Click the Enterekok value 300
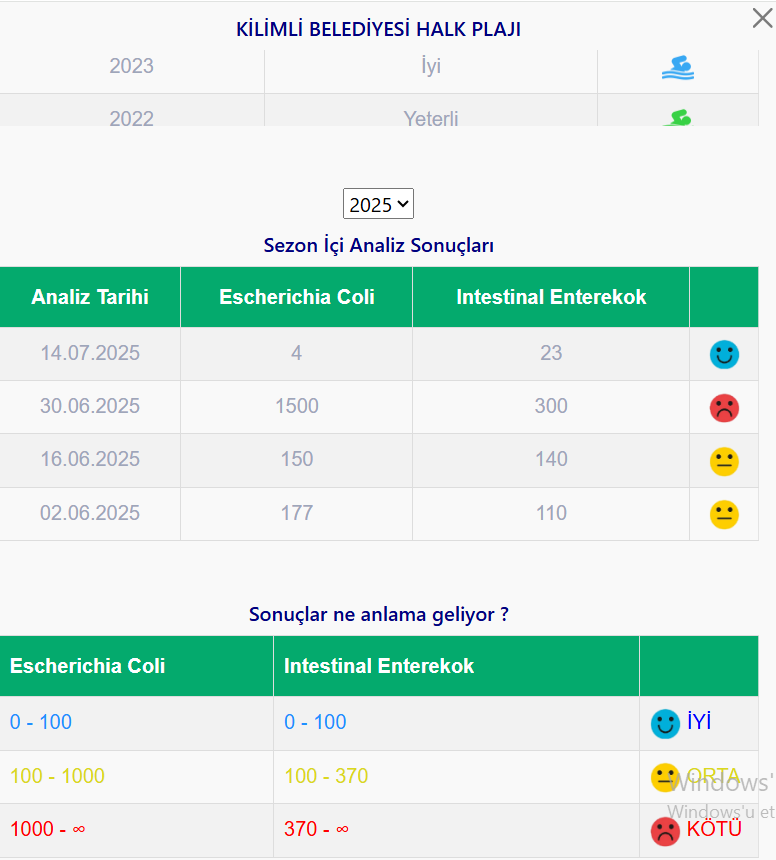776x860 pixels. pos(551,406)
